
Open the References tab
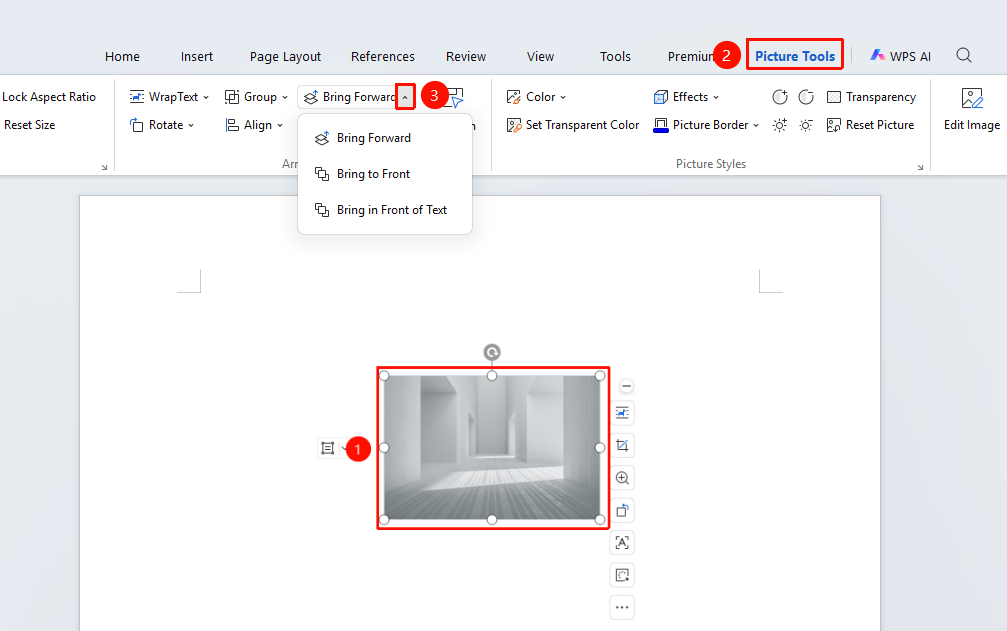click(x=383, y=56)
